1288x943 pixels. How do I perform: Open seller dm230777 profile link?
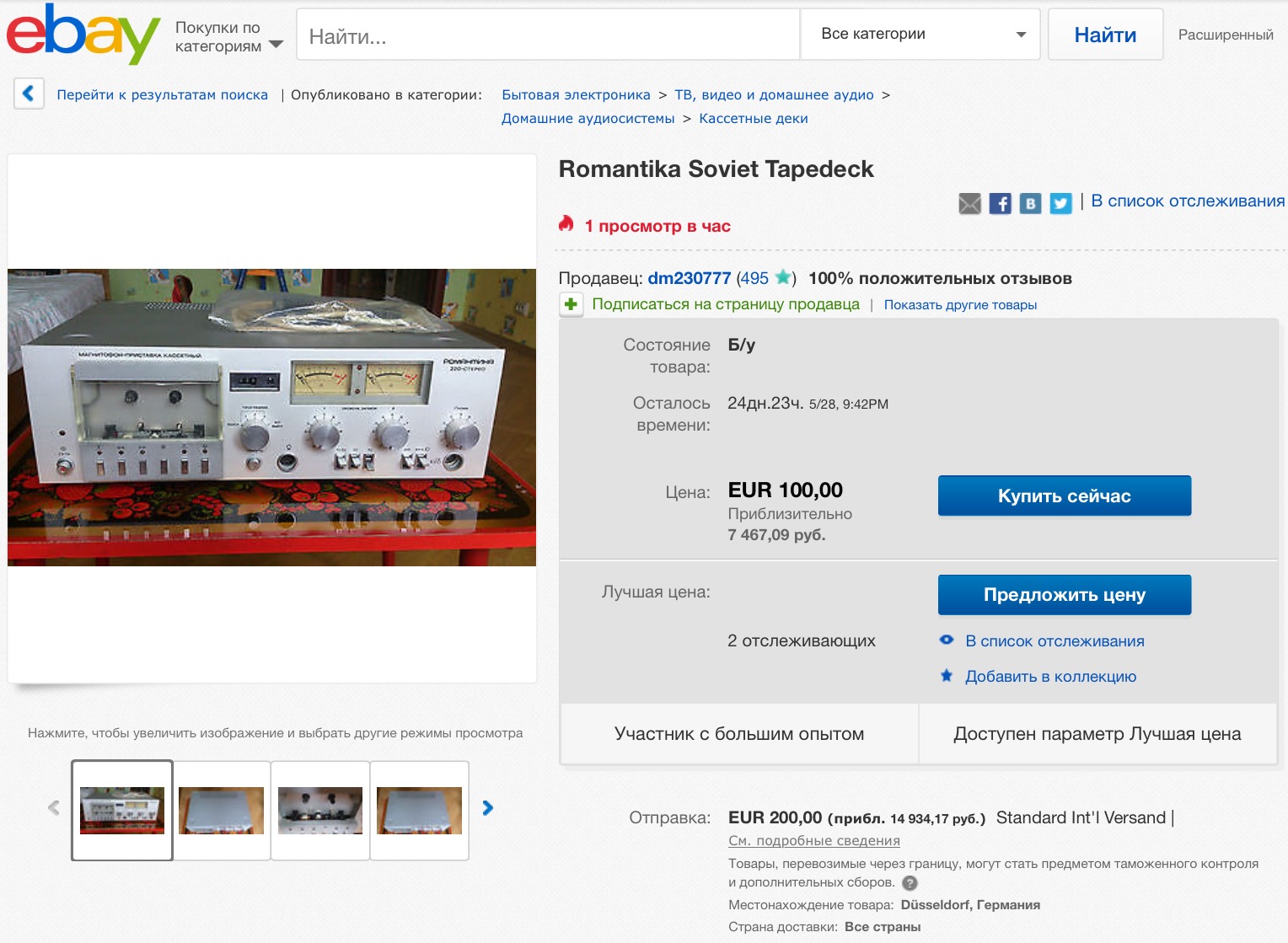coord(689,278)
